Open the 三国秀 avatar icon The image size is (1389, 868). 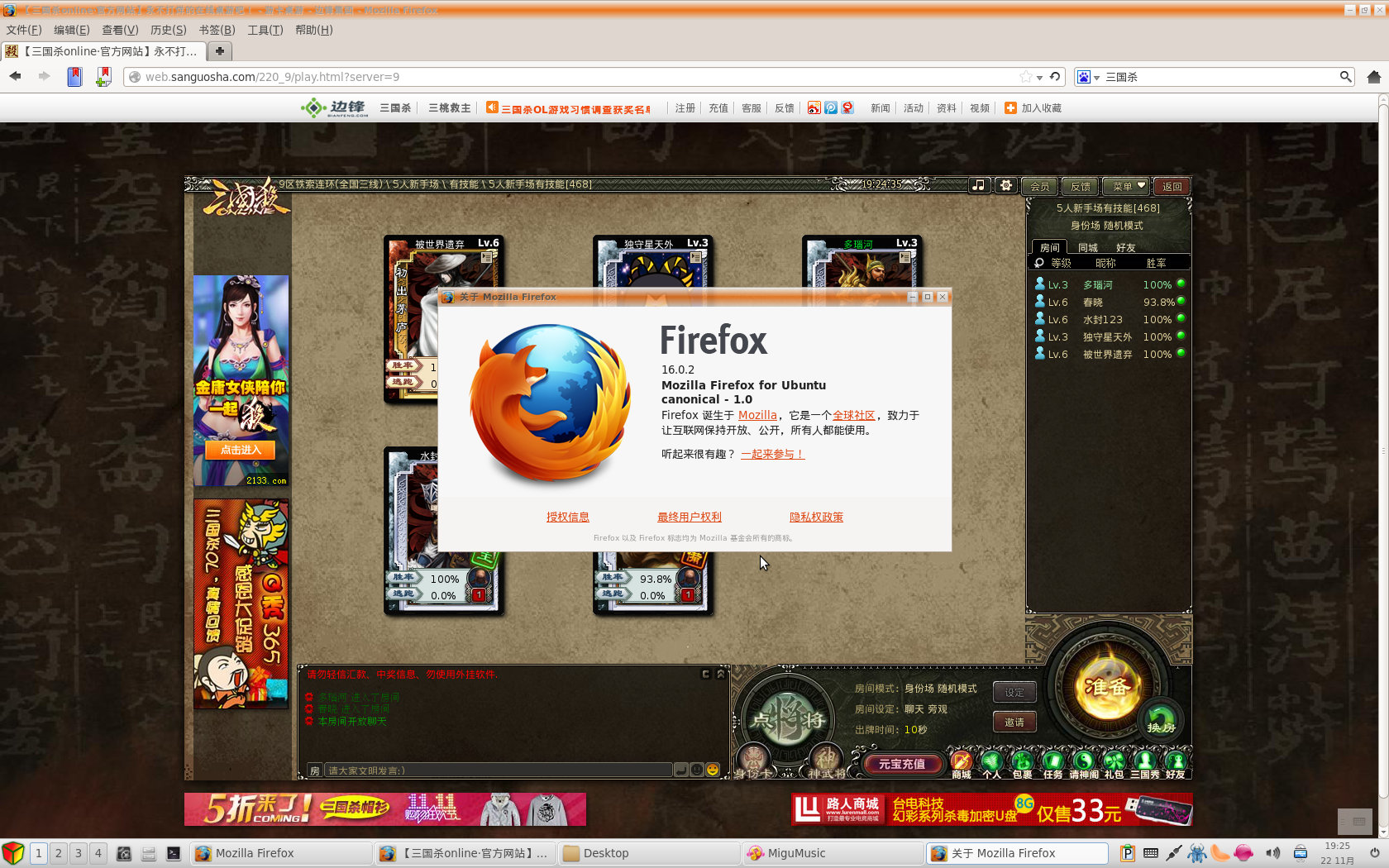[x=1145, y=764]
